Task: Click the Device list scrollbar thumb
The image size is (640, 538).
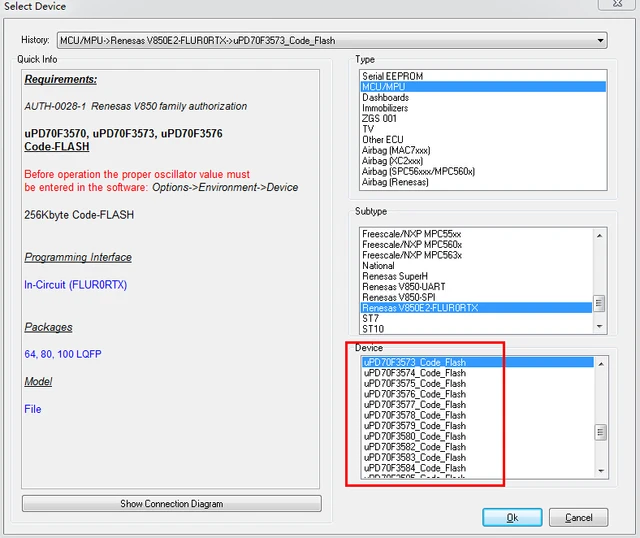Action: point(600,432)
